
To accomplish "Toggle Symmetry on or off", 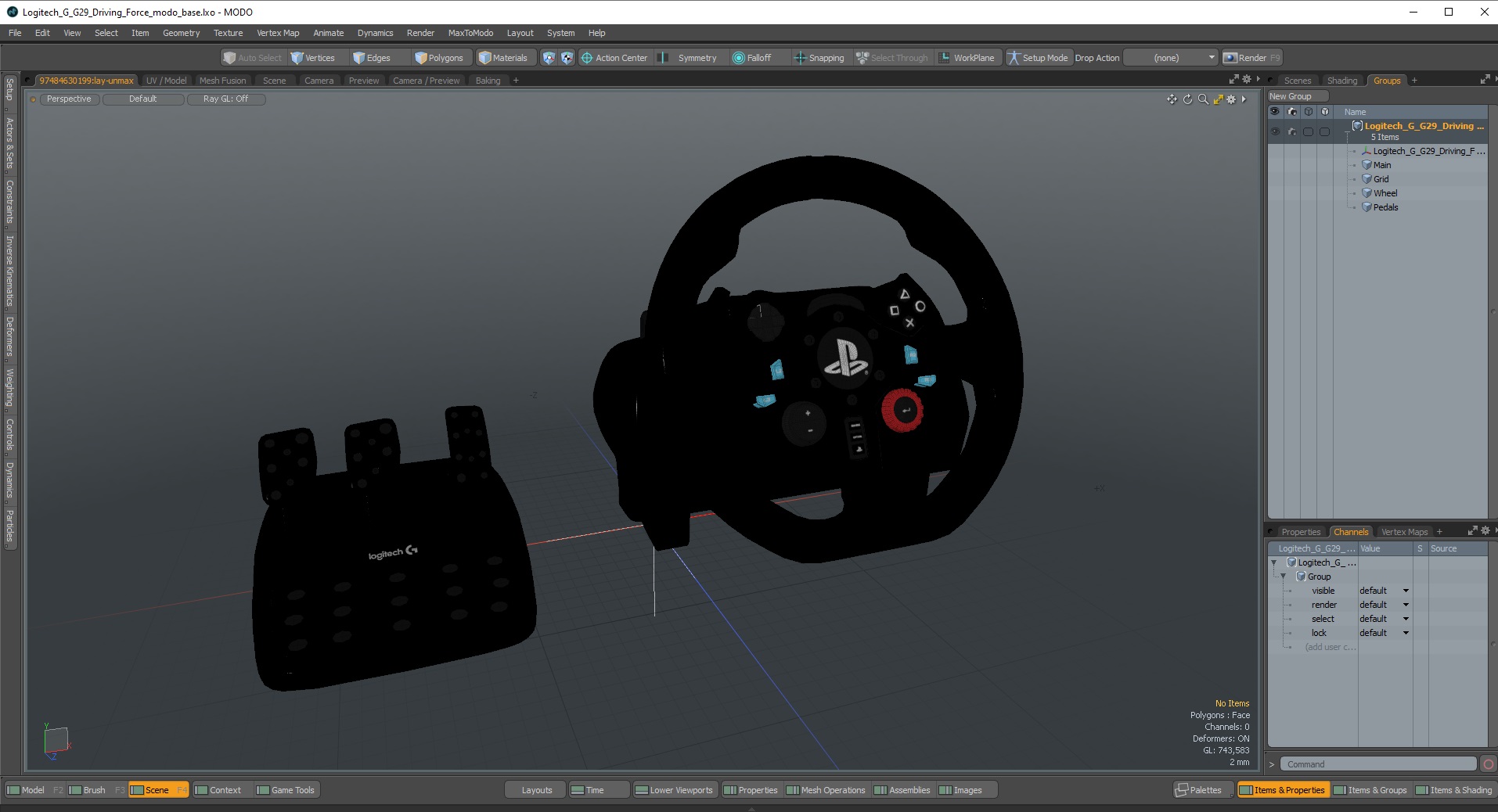I will tap(688, 58).
